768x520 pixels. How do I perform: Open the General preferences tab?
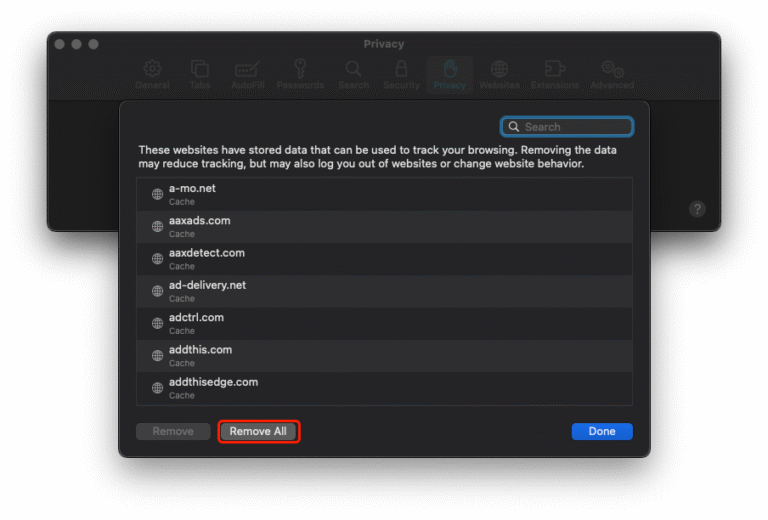tap(152, 75)
